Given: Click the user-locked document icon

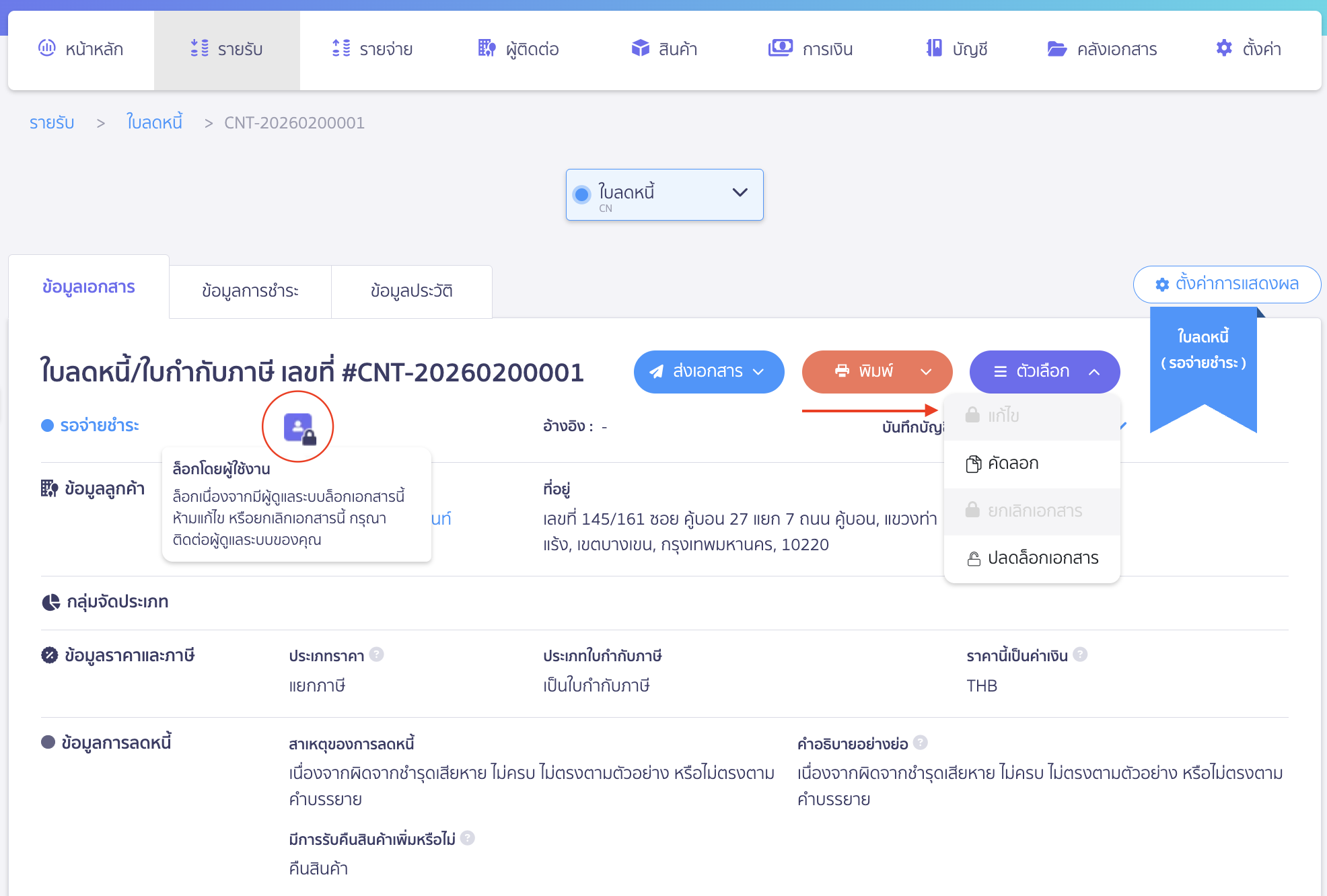Looking at the screenshot, I should 299,427.
